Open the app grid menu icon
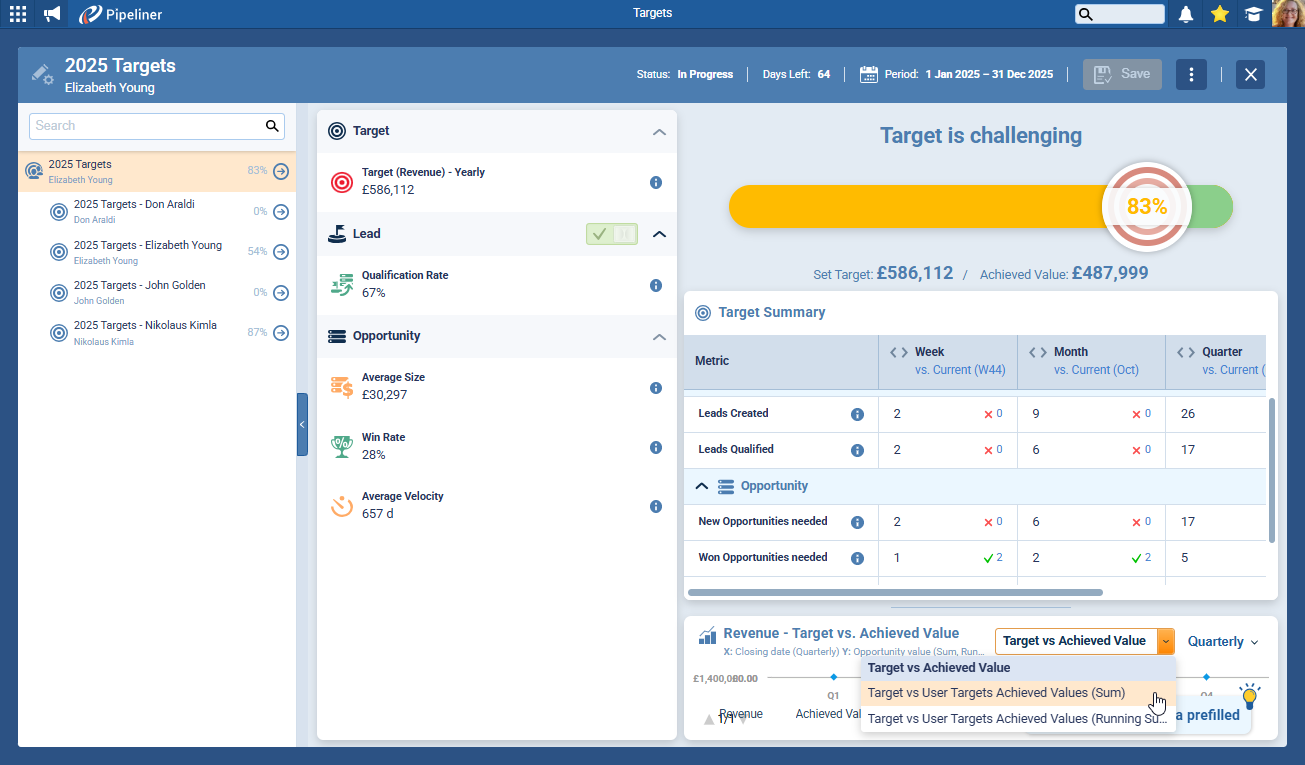Viewport: 1305px width, 765px height. tap(18, 14)
